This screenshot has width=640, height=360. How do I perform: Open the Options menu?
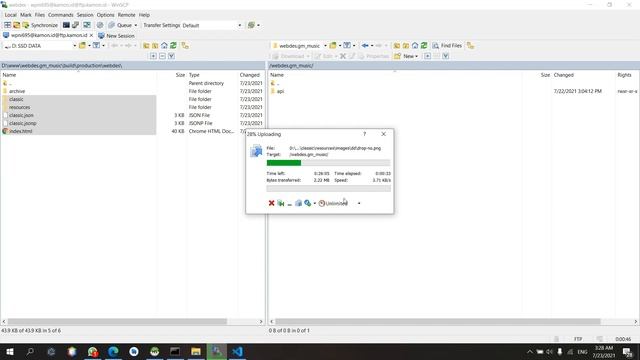105,15
